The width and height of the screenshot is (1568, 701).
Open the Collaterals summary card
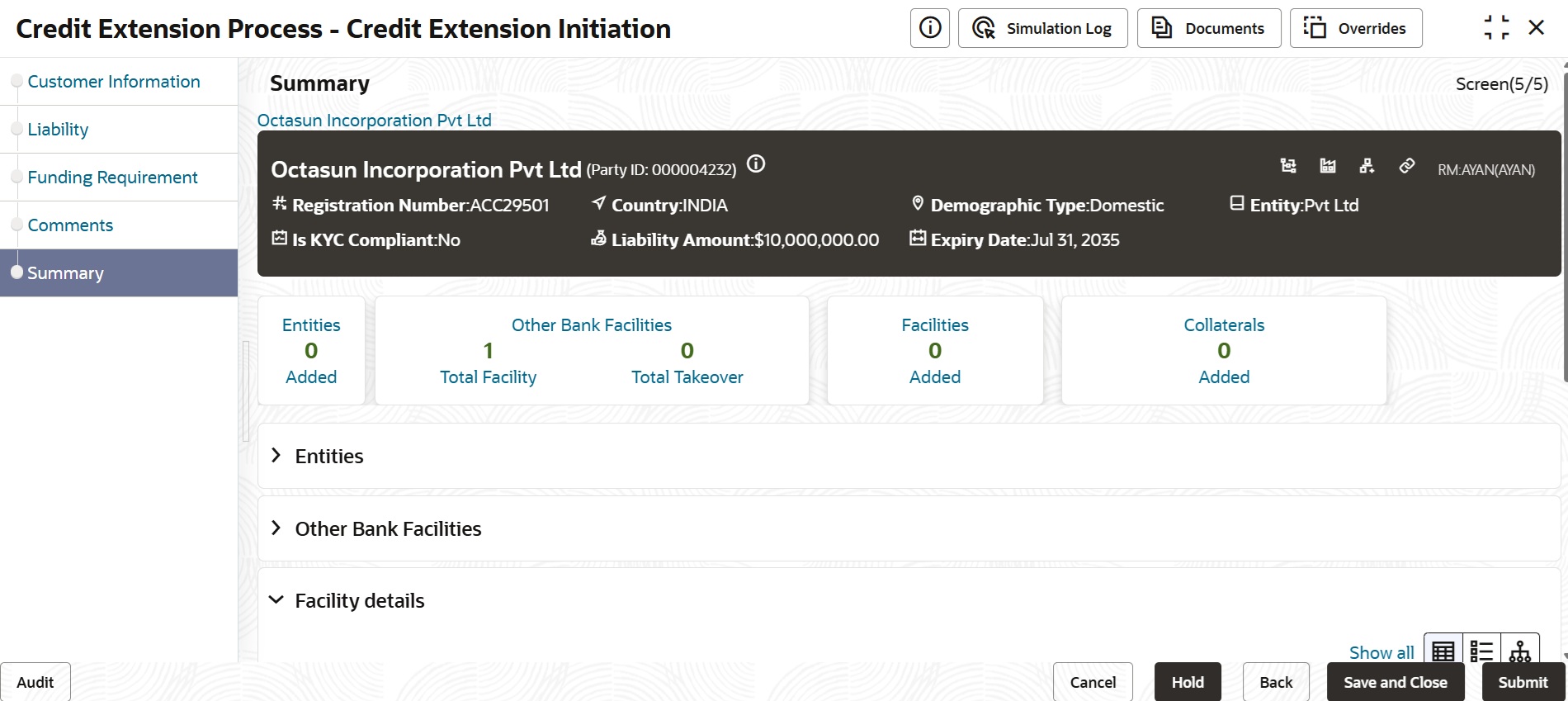point(1224,351)
